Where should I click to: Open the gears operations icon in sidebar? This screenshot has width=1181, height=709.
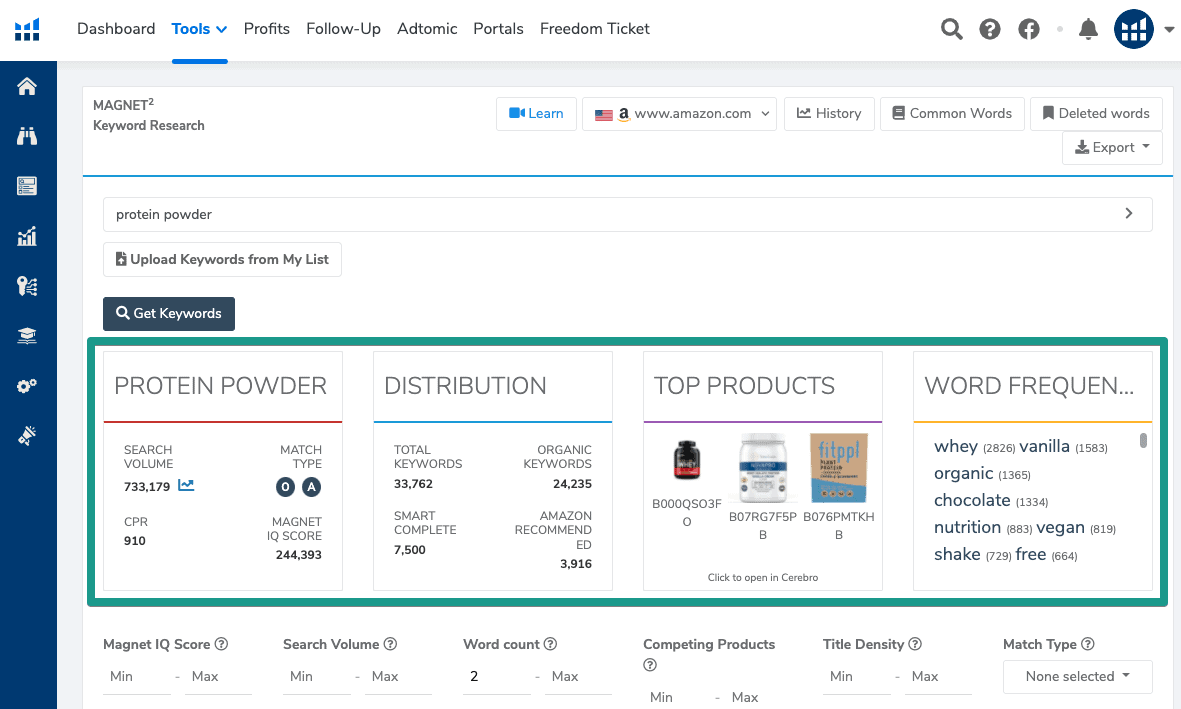pos(27,386)
